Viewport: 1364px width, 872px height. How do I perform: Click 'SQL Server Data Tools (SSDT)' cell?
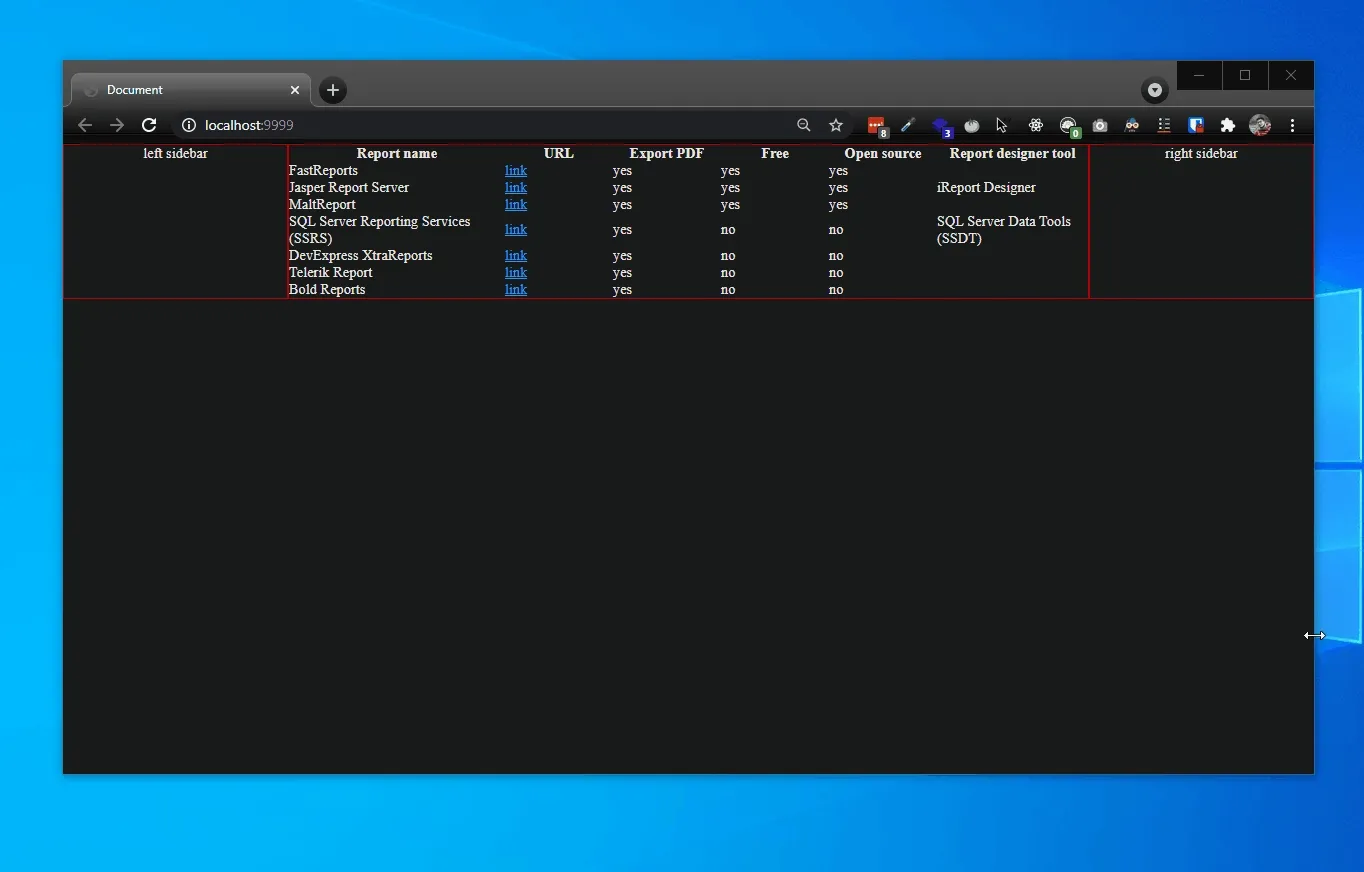point(1004,230)
